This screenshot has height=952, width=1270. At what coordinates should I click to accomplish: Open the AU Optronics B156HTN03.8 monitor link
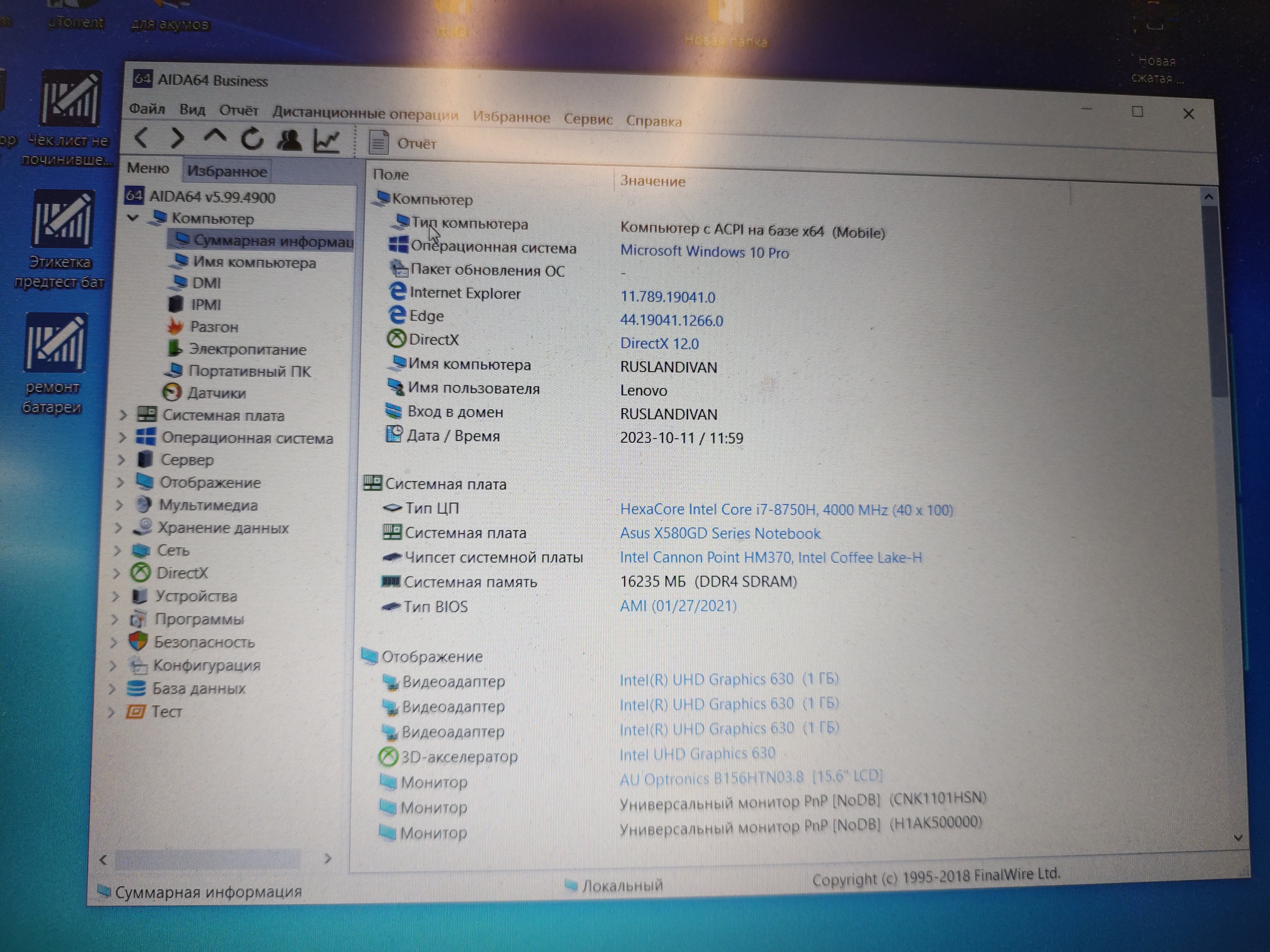pos(751,778)
